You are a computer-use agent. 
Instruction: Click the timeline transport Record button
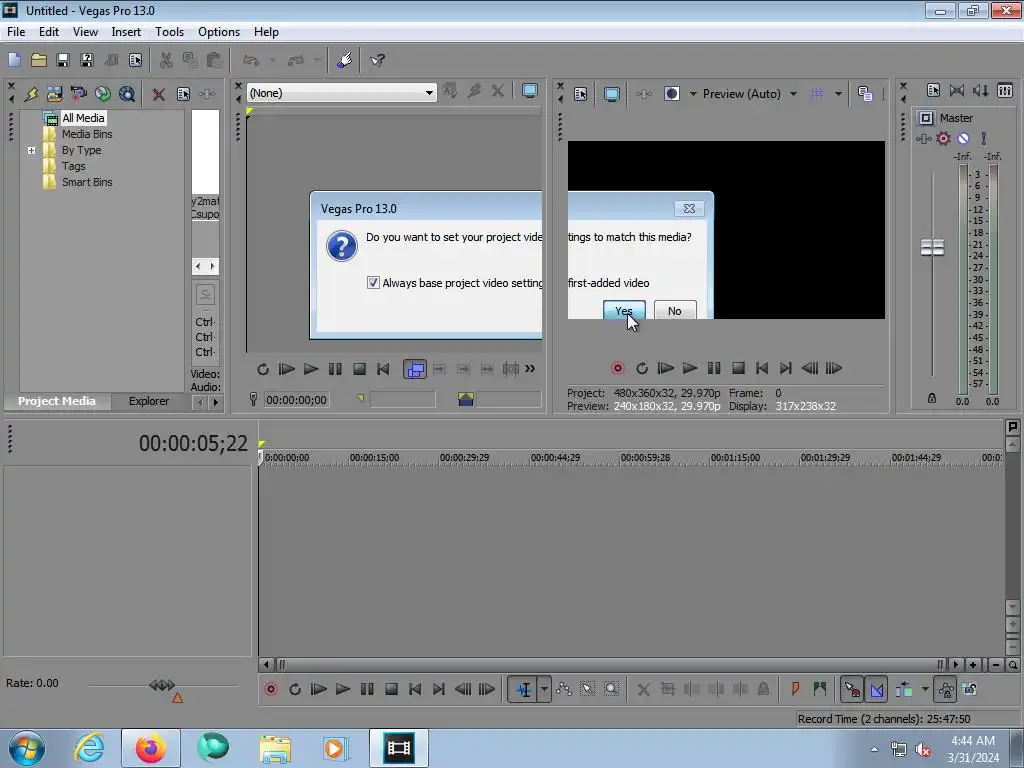point(270,689)
